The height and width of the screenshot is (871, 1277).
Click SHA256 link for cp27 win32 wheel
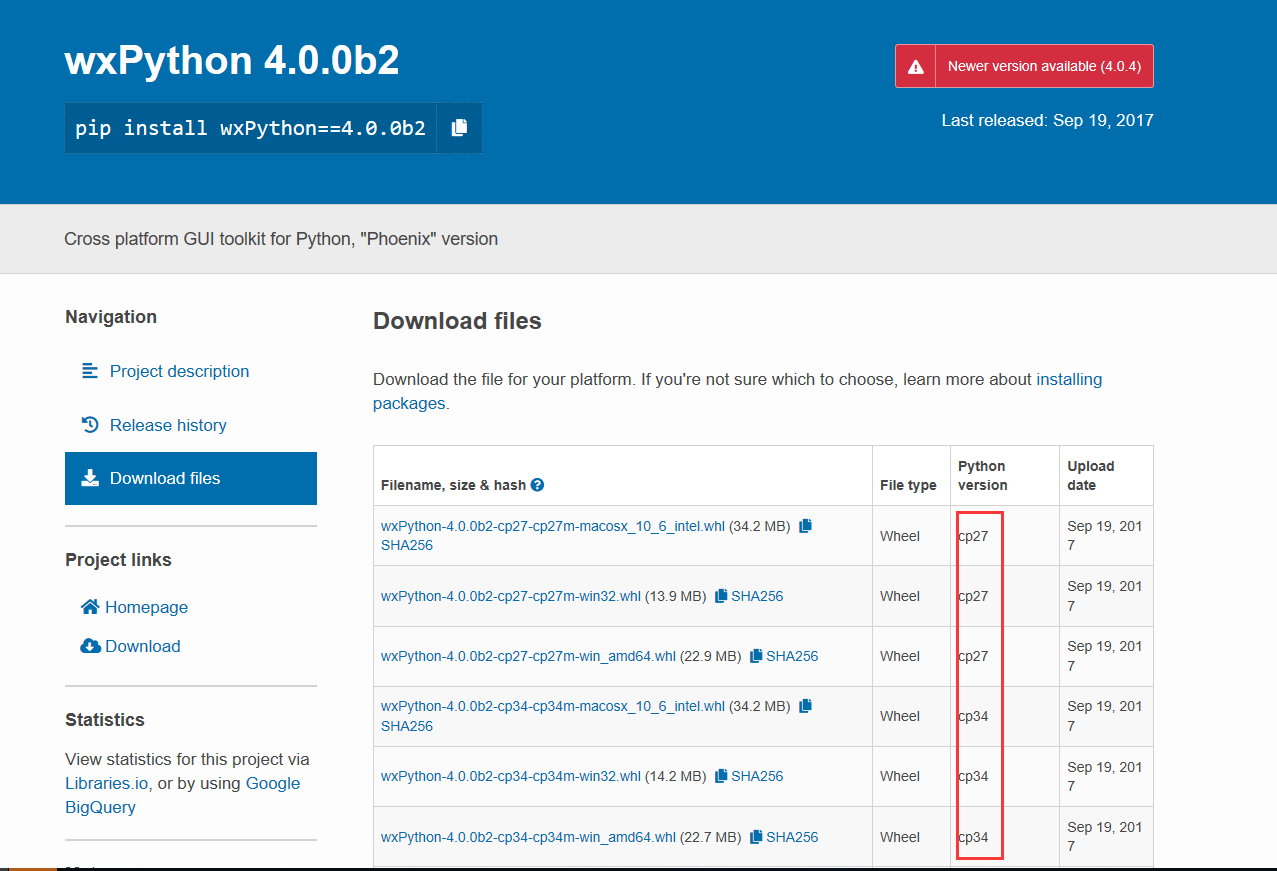click(757, 596)
